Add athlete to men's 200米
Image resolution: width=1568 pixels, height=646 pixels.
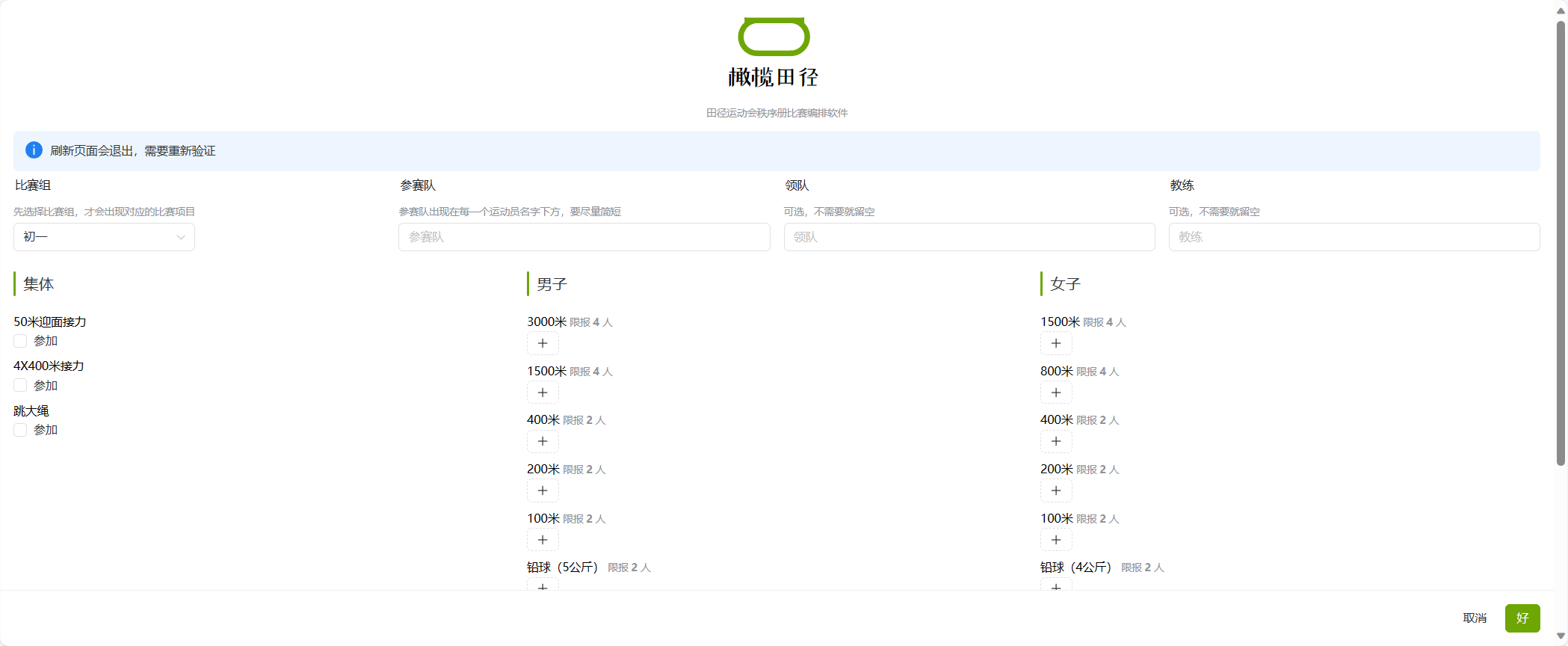coord(543,490)
